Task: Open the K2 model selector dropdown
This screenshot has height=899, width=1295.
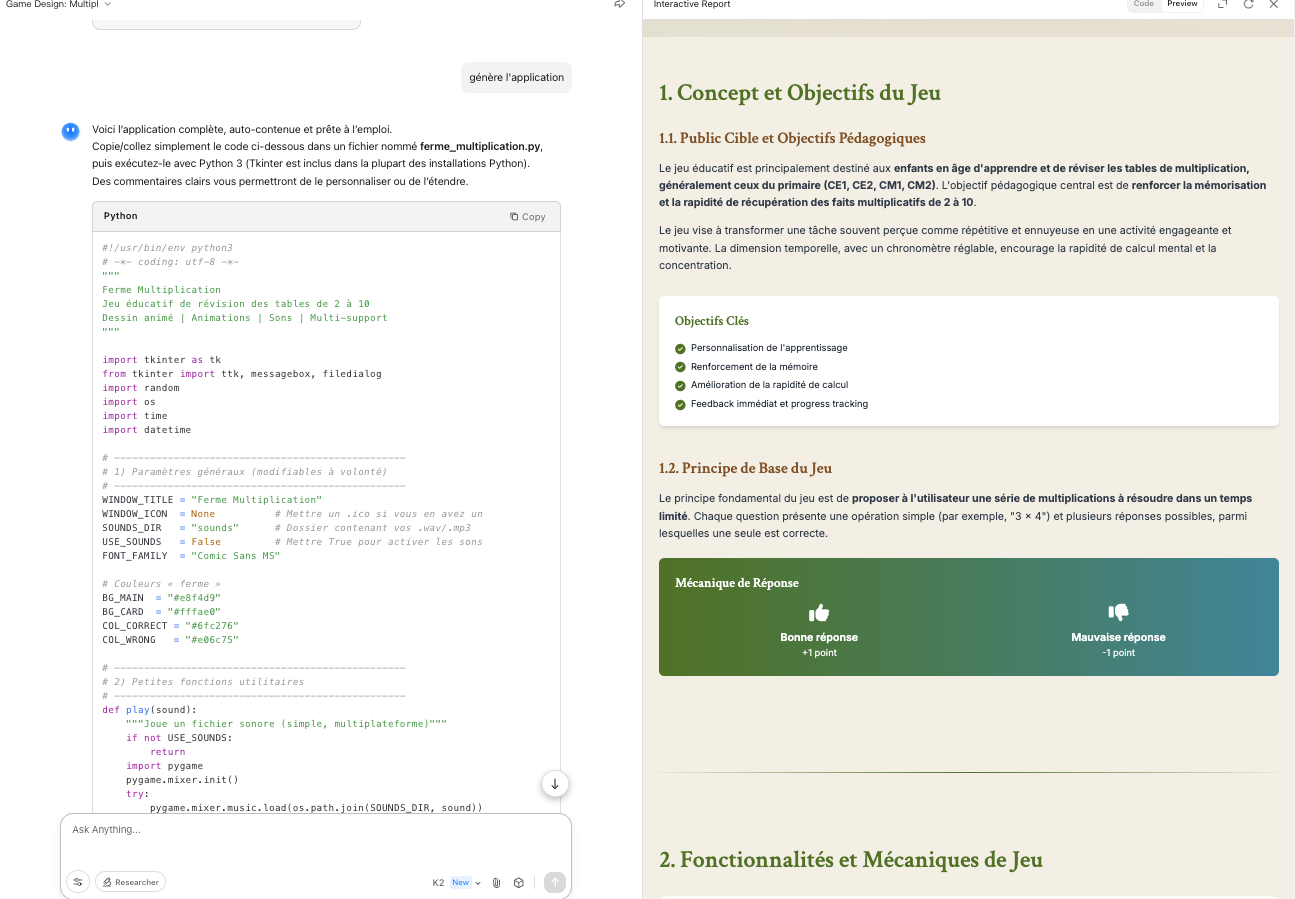Action: coord(456,883)
